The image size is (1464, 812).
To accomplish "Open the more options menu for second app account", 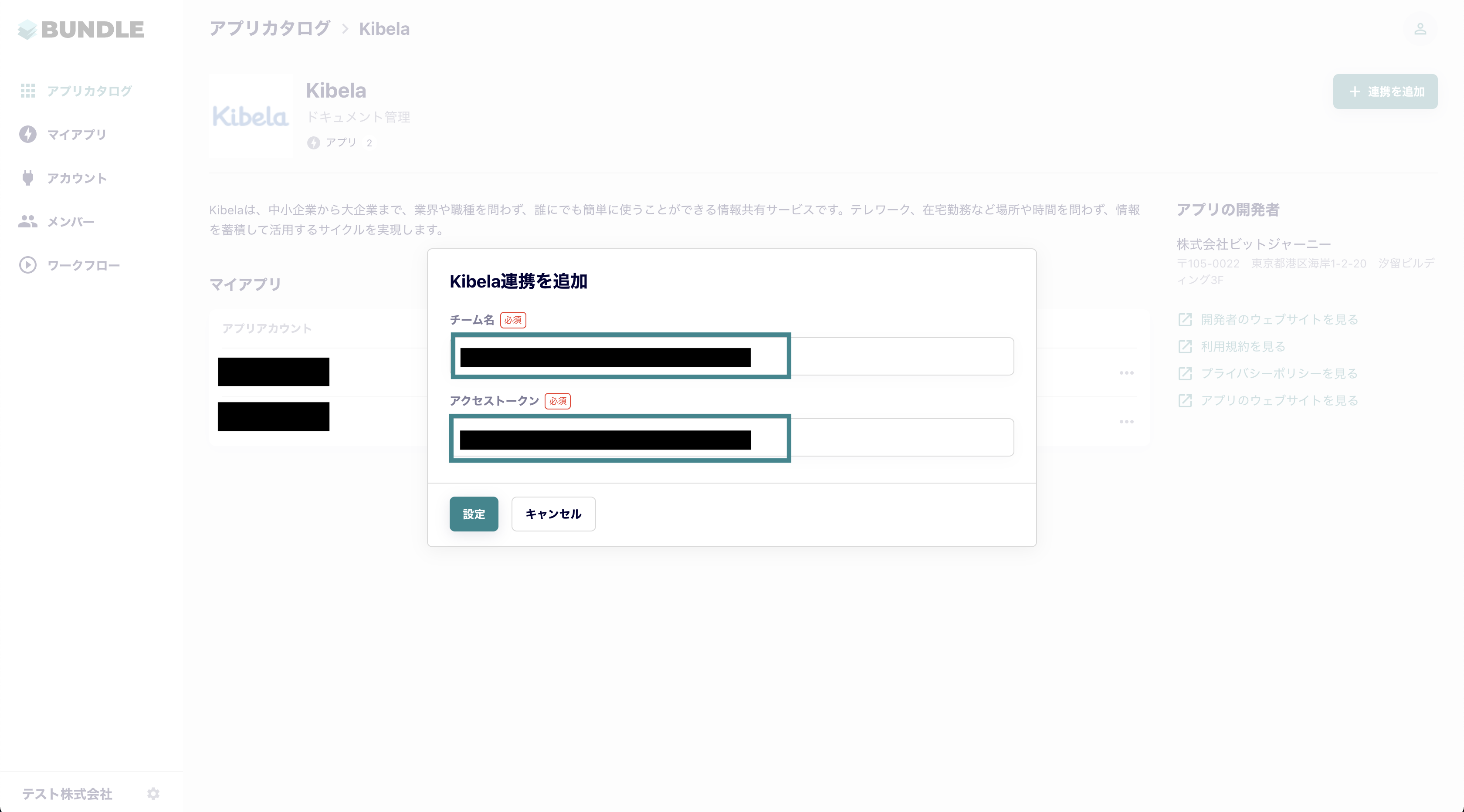I will click(1126, 422).
